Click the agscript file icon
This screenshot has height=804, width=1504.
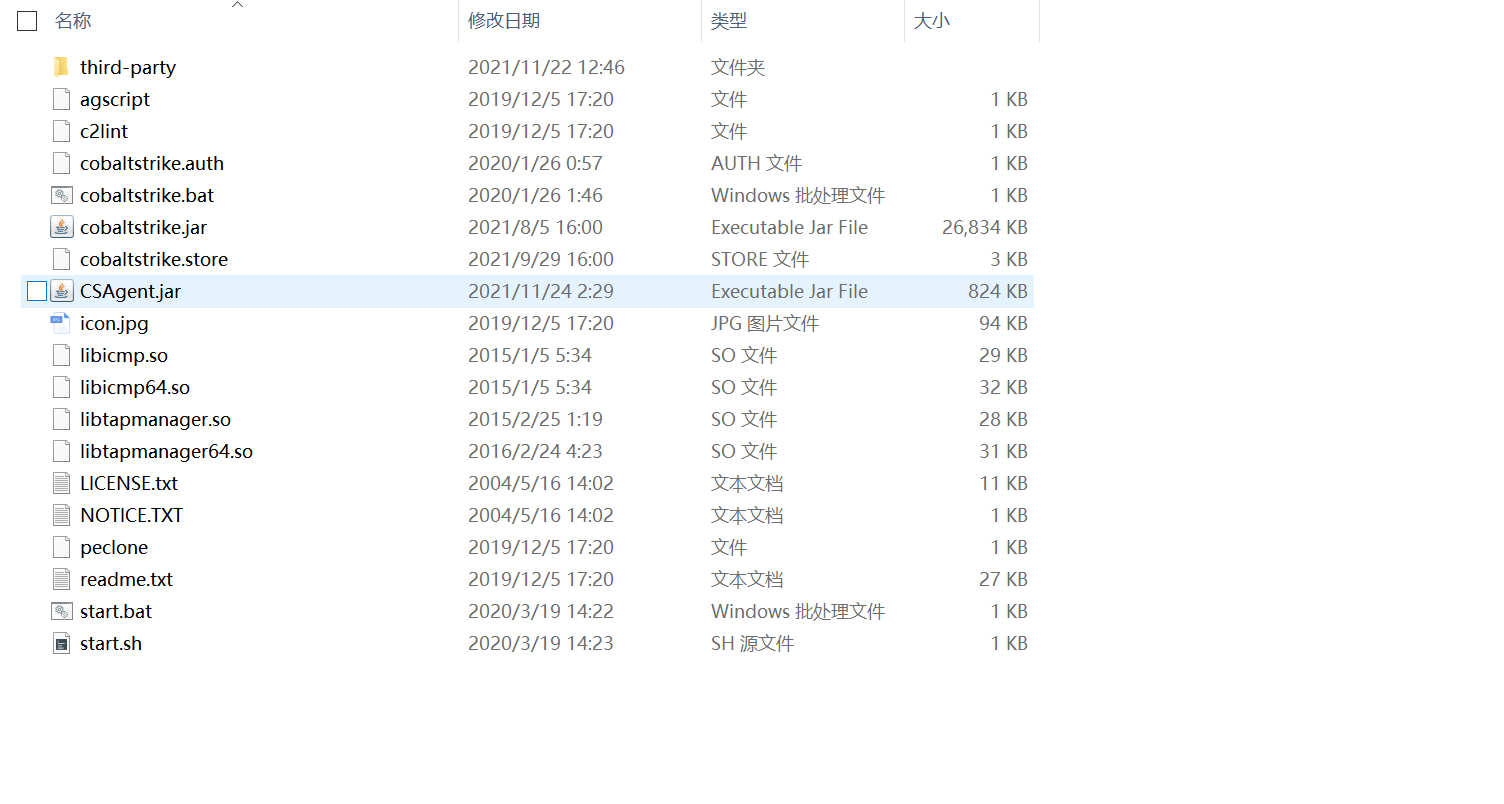click(62, 99)
